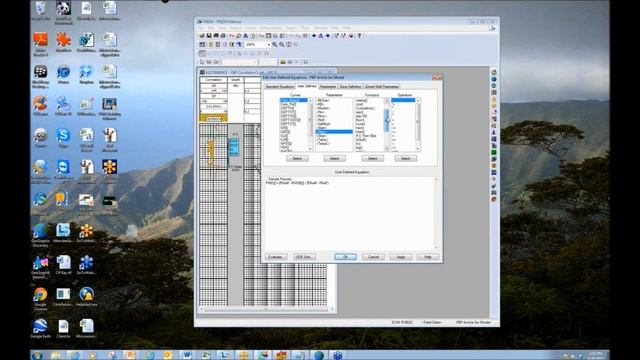Click the Save icon in PRIZM toolbar
This screenshot has height=360, width=640.
(x=209, y=36)
